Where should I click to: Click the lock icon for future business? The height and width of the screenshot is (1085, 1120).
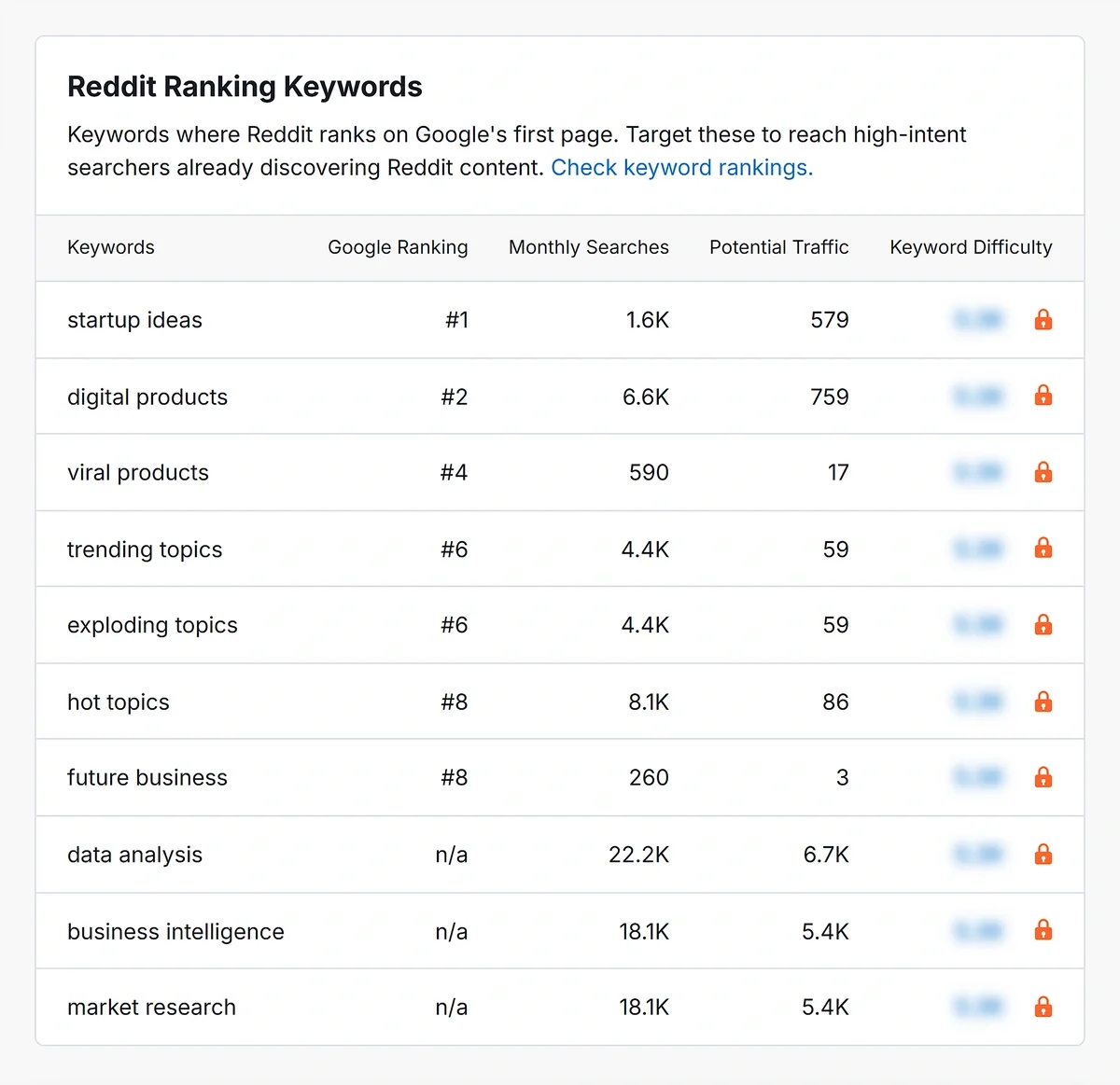(1043, 777)
